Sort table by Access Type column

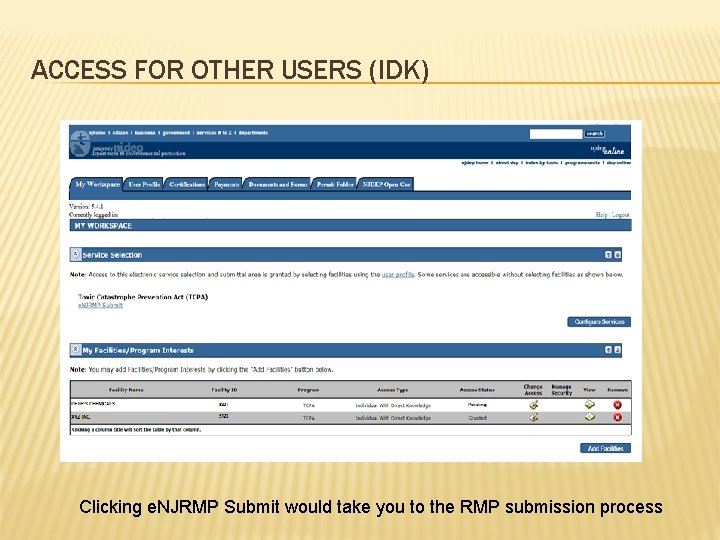392,390
